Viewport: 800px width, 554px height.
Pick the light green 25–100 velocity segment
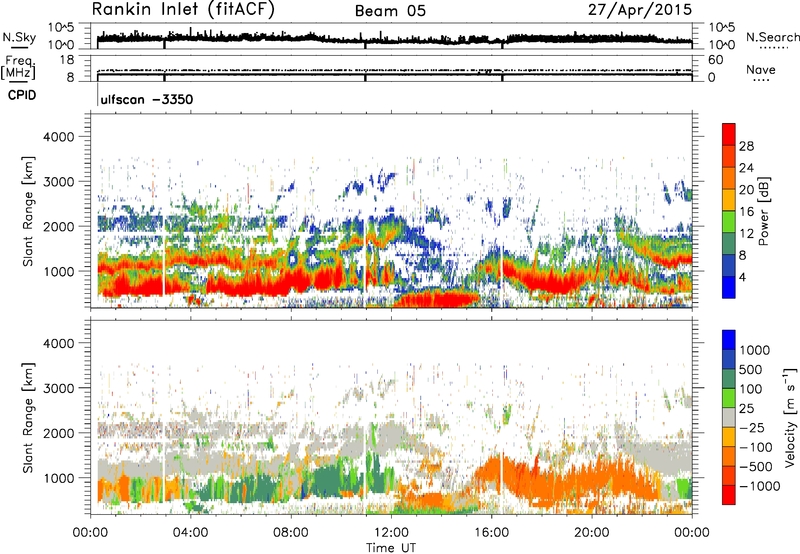point(729,398)
